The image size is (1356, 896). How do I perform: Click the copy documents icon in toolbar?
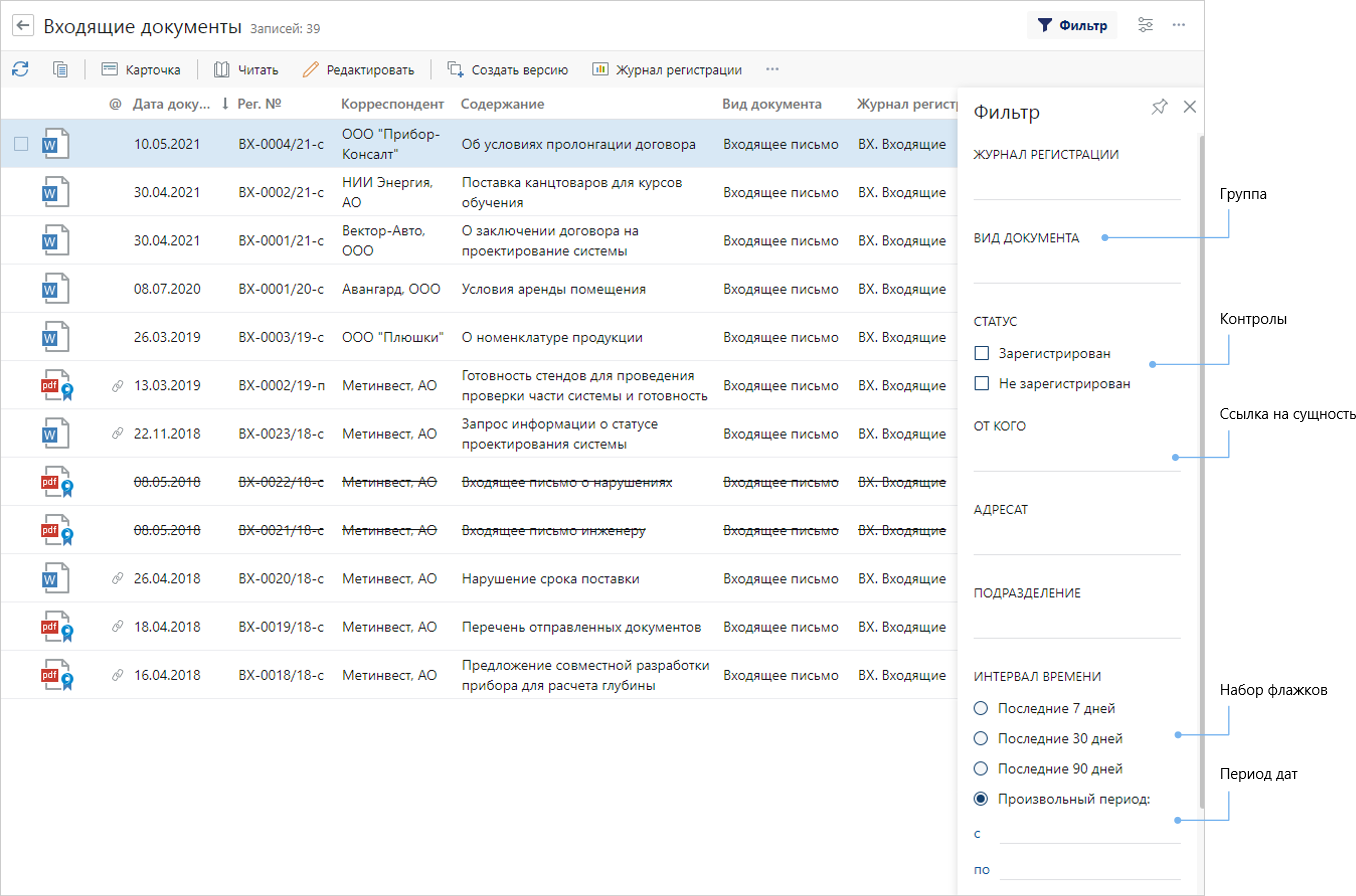point(61,69)
